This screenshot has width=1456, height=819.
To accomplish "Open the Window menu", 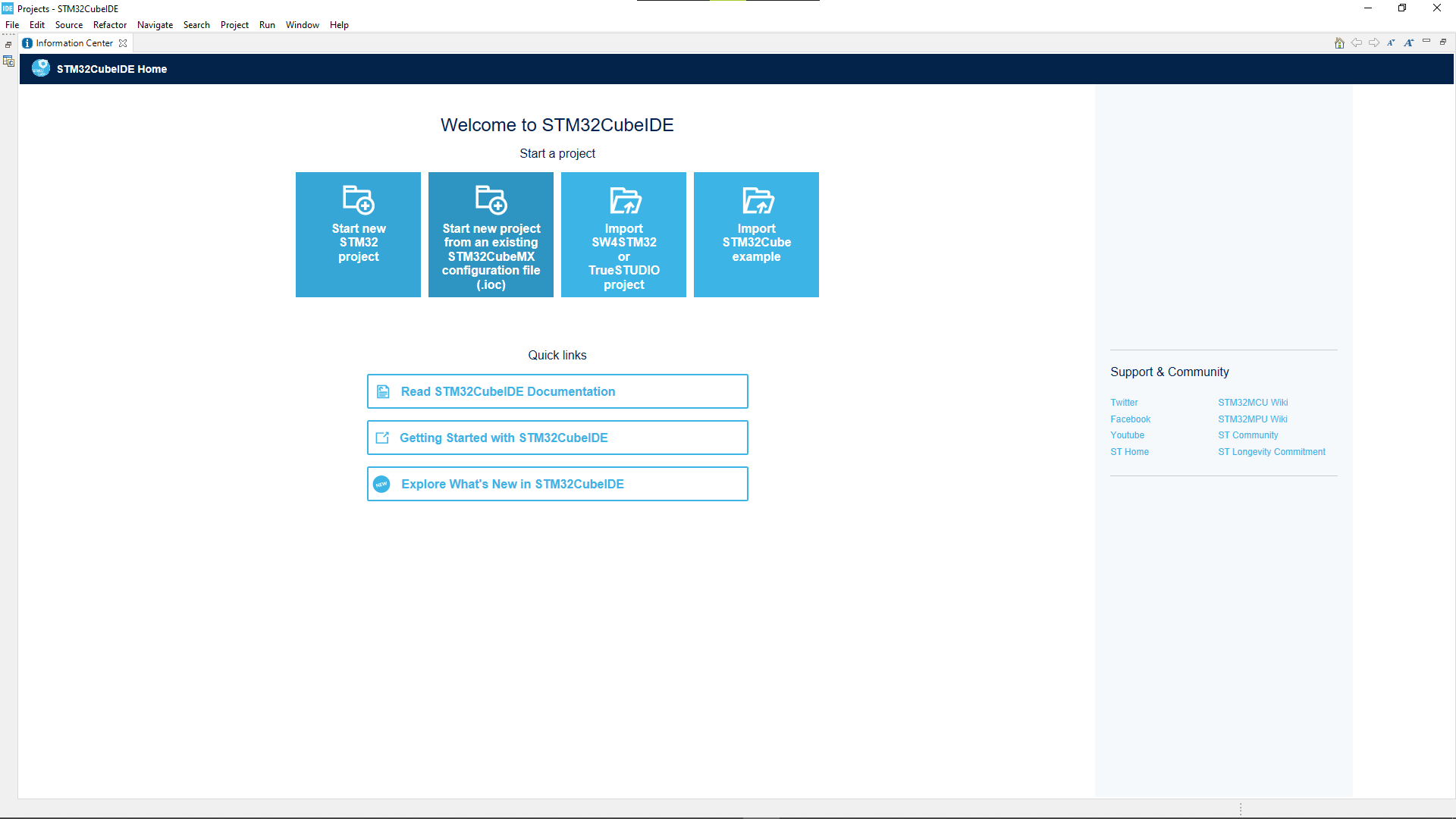I will point(302,25).
